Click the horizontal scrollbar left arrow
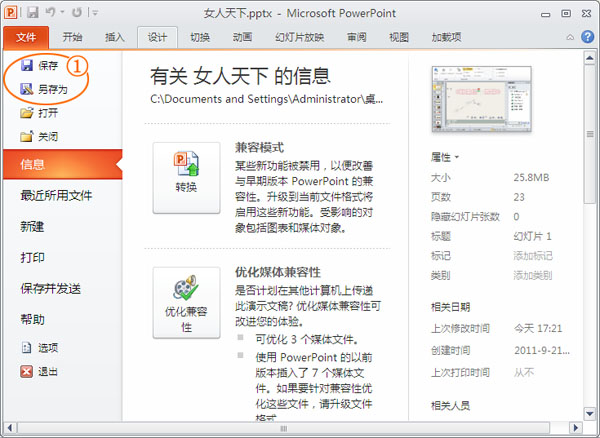 10,428
